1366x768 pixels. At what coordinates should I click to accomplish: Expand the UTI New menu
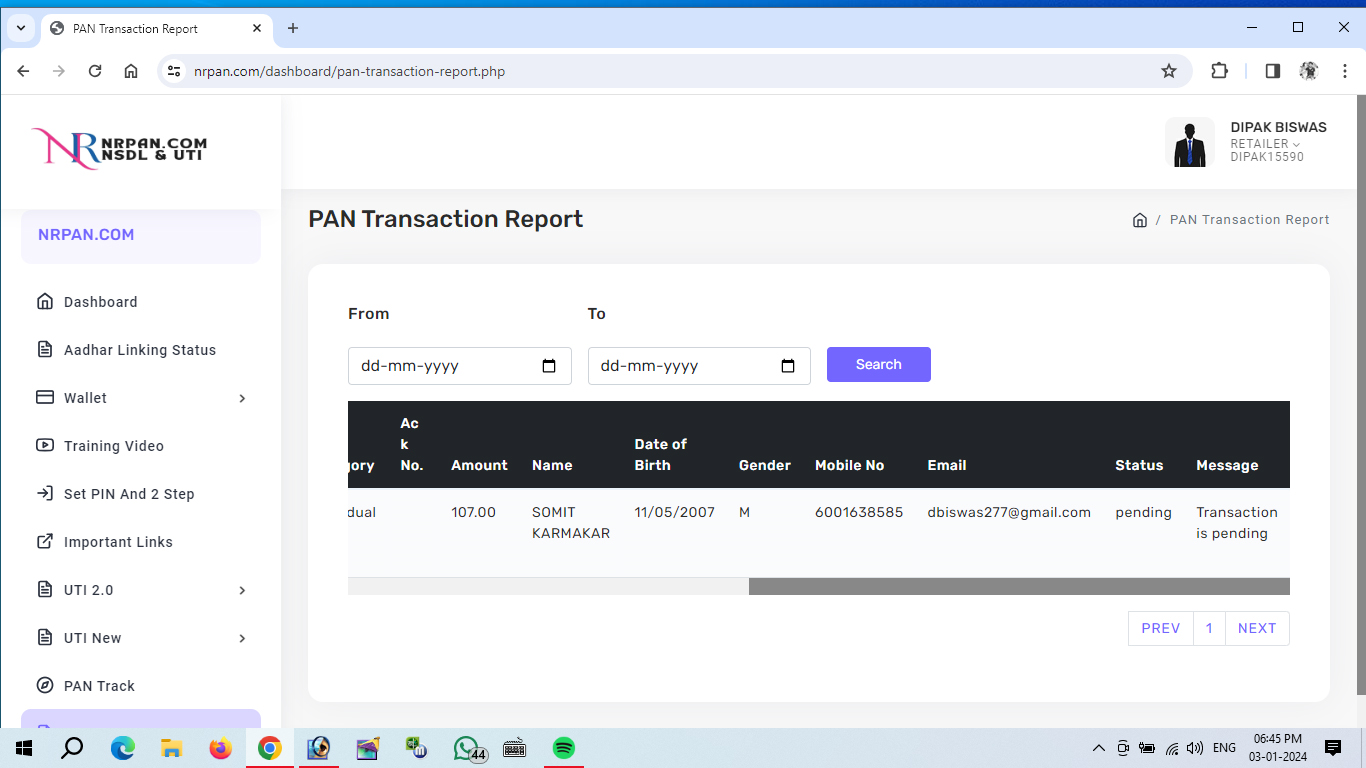[x=140, y=638]
